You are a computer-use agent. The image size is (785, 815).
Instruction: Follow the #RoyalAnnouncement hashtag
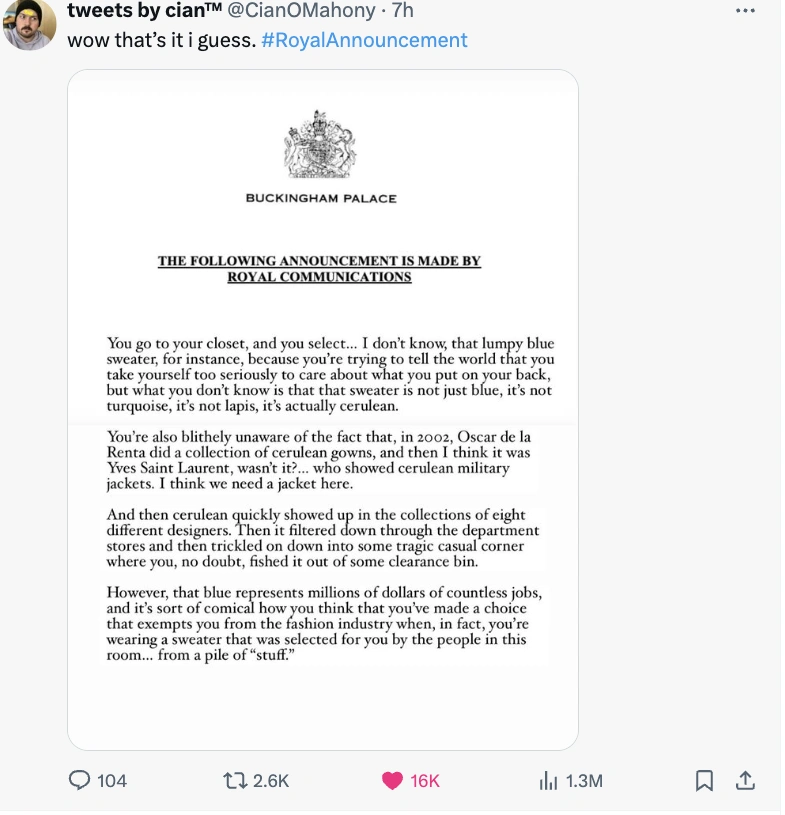pyautogui.click(x=363, y=40)
